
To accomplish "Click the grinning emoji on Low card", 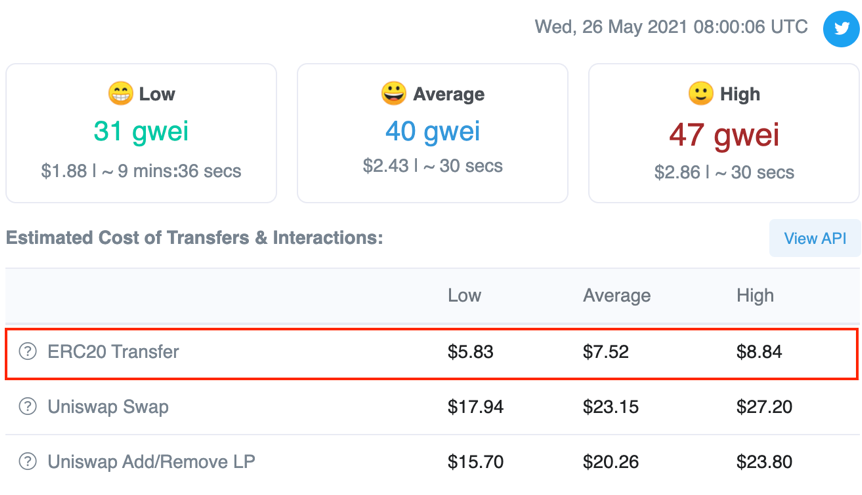I will [120, 94].
